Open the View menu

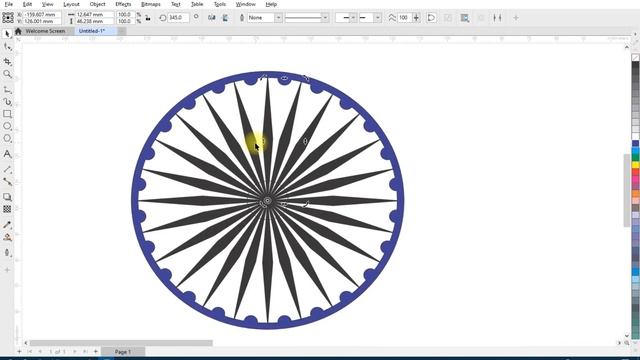click(x=48, y=4)
